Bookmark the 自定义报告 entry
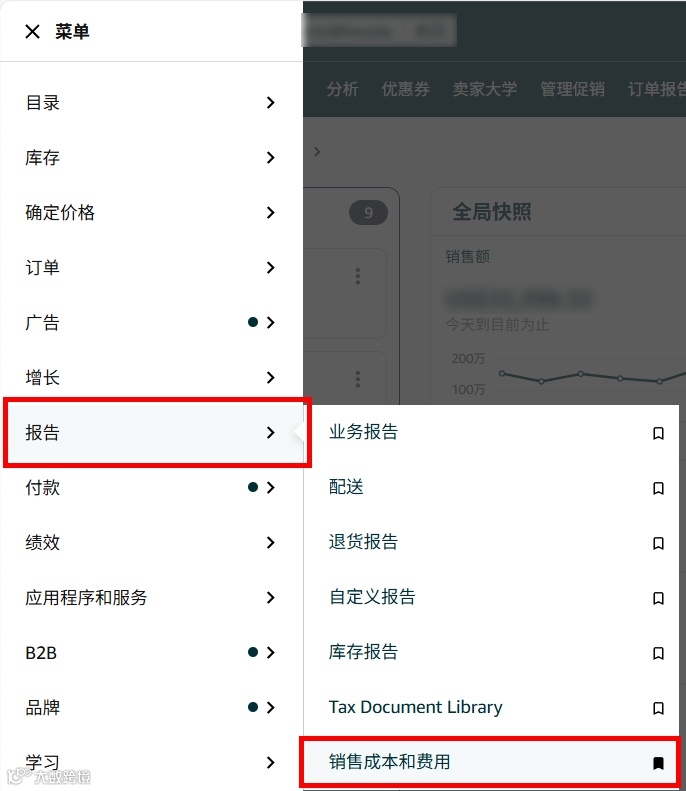This screenshot has width=686, height=791. (x=658, y=598)
